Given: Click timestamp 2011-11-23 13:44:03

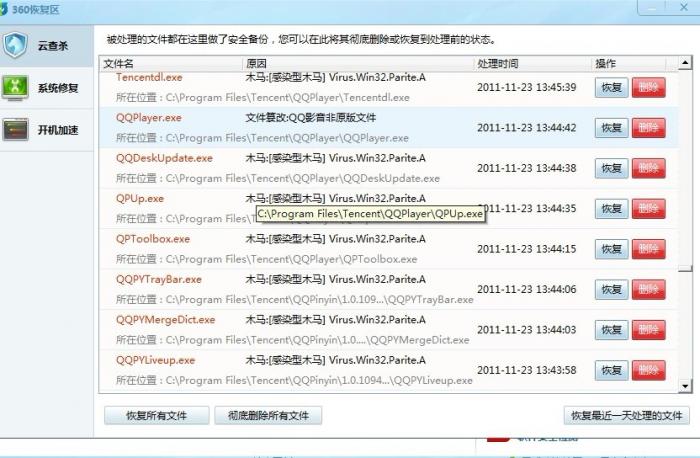Looking at the screenshot, I should point(526,330).
